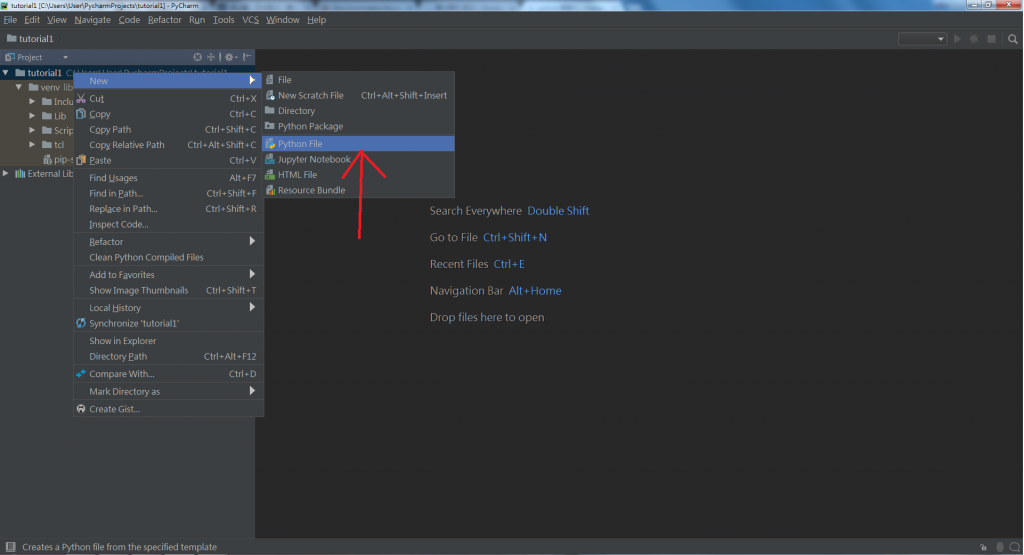This screenshot has height=555, width=1024.
Task: Open the Navigate menu
Action: 92,20
